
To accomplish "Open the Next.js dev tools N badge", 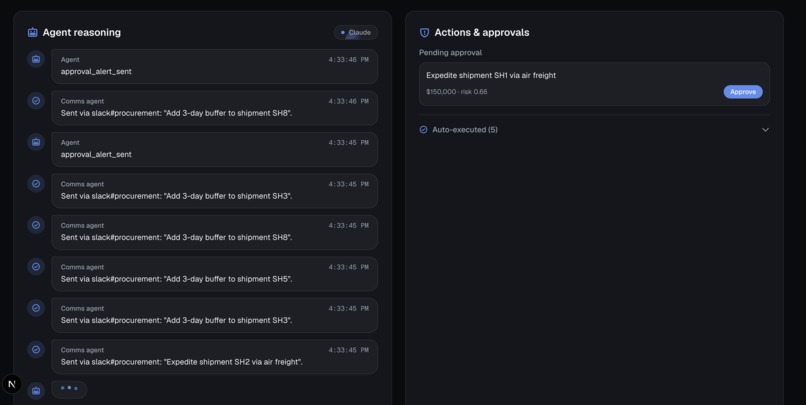I will (x=12, y=384).
